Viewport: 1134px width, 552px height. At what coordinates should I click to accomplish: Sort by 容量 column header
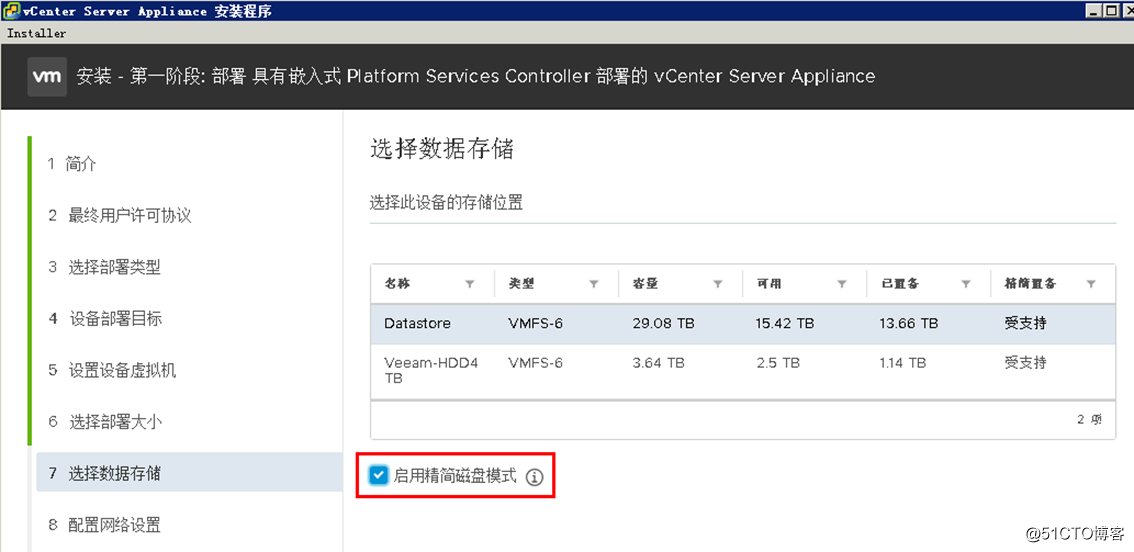coord(645,284)
